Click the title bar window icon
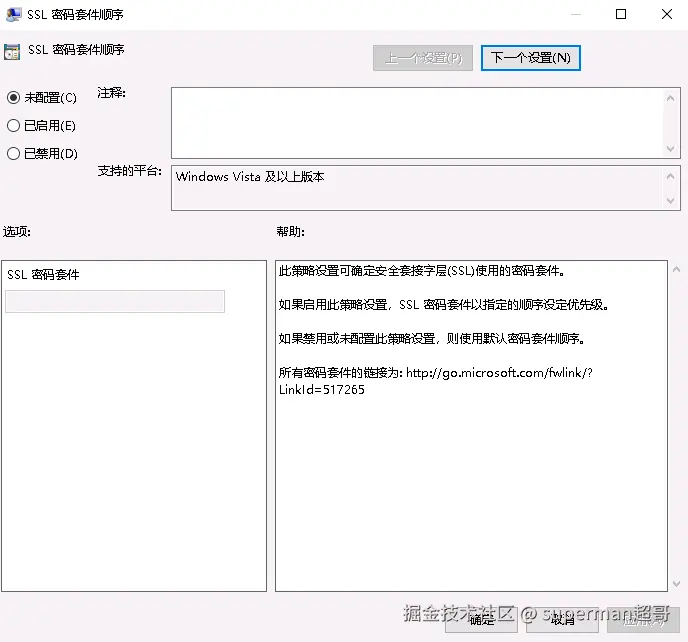 [14, 14]
